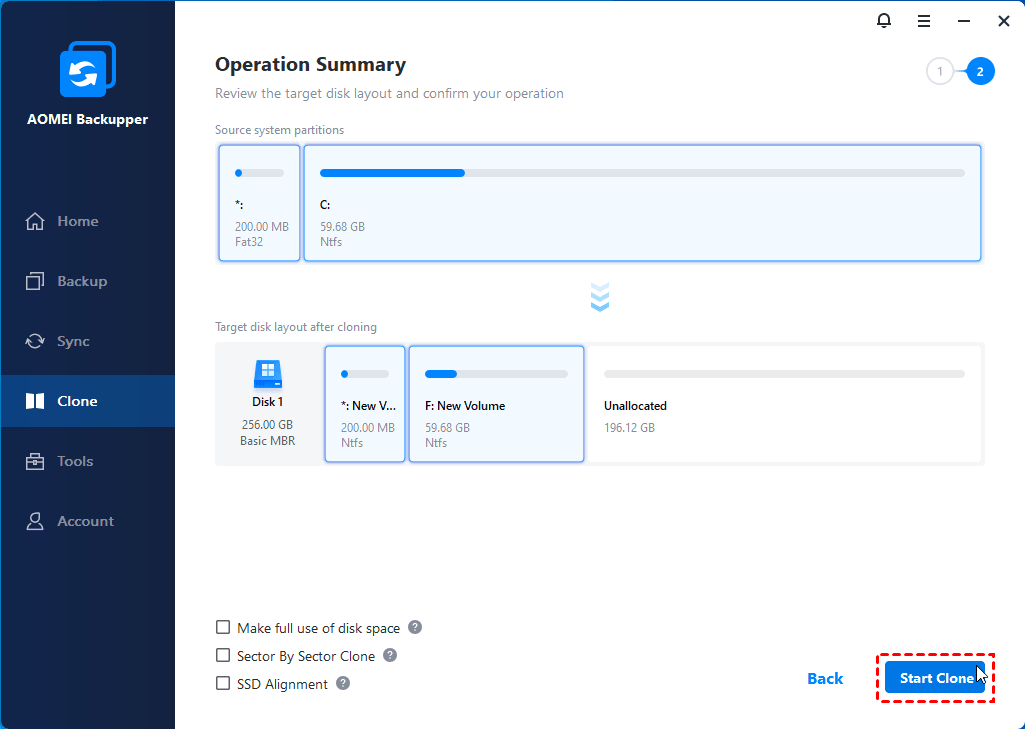The width and height of the screenshot is (1025, 729).
Task: Select the Clone section
Action: [88, 401]
